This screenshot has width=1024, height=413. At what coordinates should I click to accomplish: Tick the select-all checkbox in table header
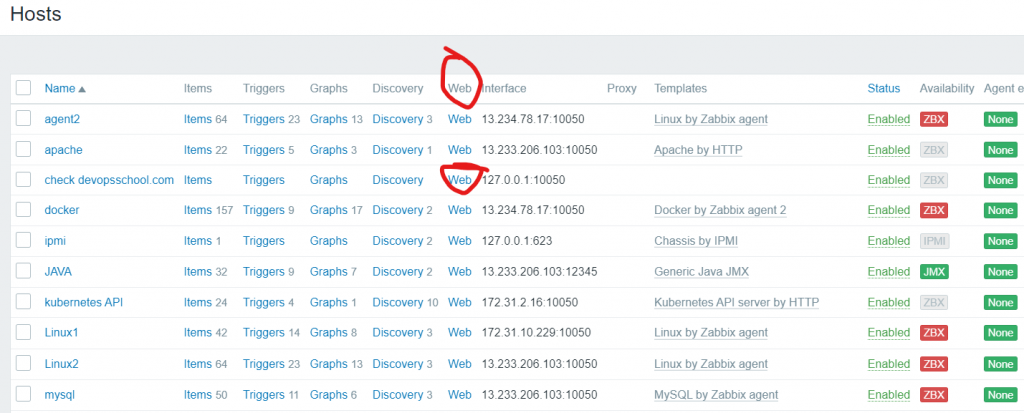click(x=24, y=88)
